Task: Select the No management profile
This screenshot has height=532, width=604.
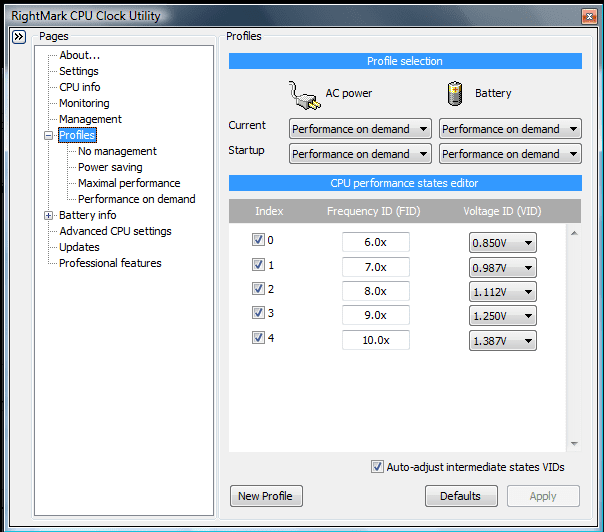Action: coord(117,151)
